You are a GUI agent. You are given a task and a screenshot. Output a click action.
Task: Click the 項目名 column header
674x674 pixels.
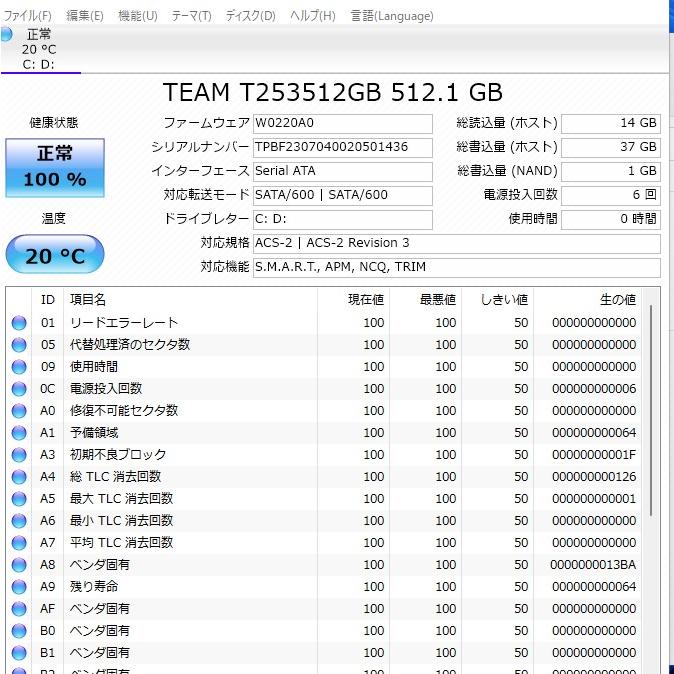tap(190, 300)
